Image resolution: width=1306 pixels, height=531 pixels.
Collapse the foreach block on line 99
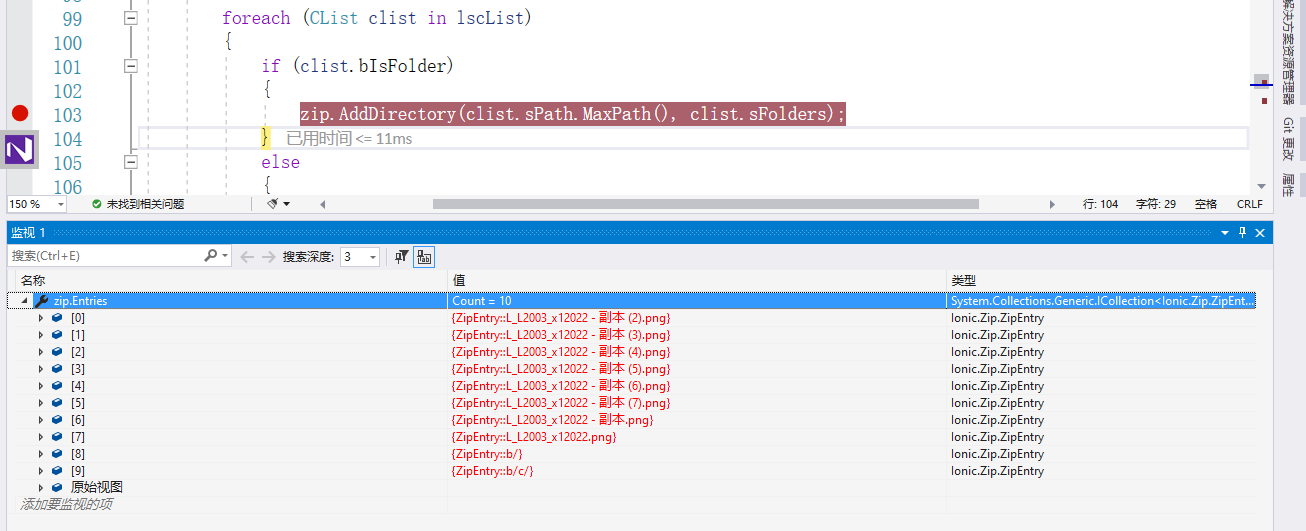(130, 19)
